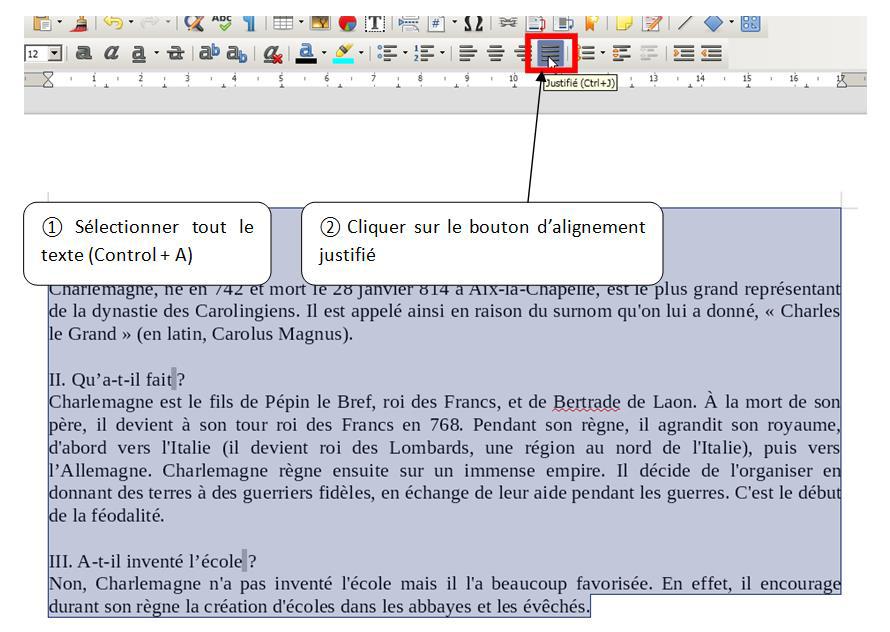Align text to the left
Screen dimensions: 890x632
pyautogui.click(x=467, y=54)
